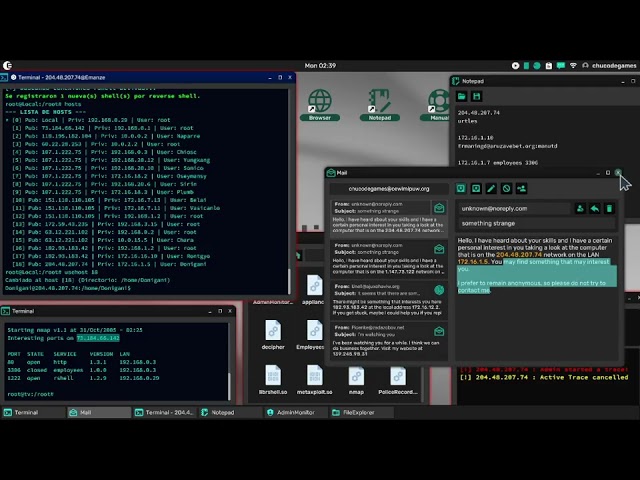The width and height of the screenshot is (640, 480).
Task: Click the mail account address field
Action: [x=389, y=189]
